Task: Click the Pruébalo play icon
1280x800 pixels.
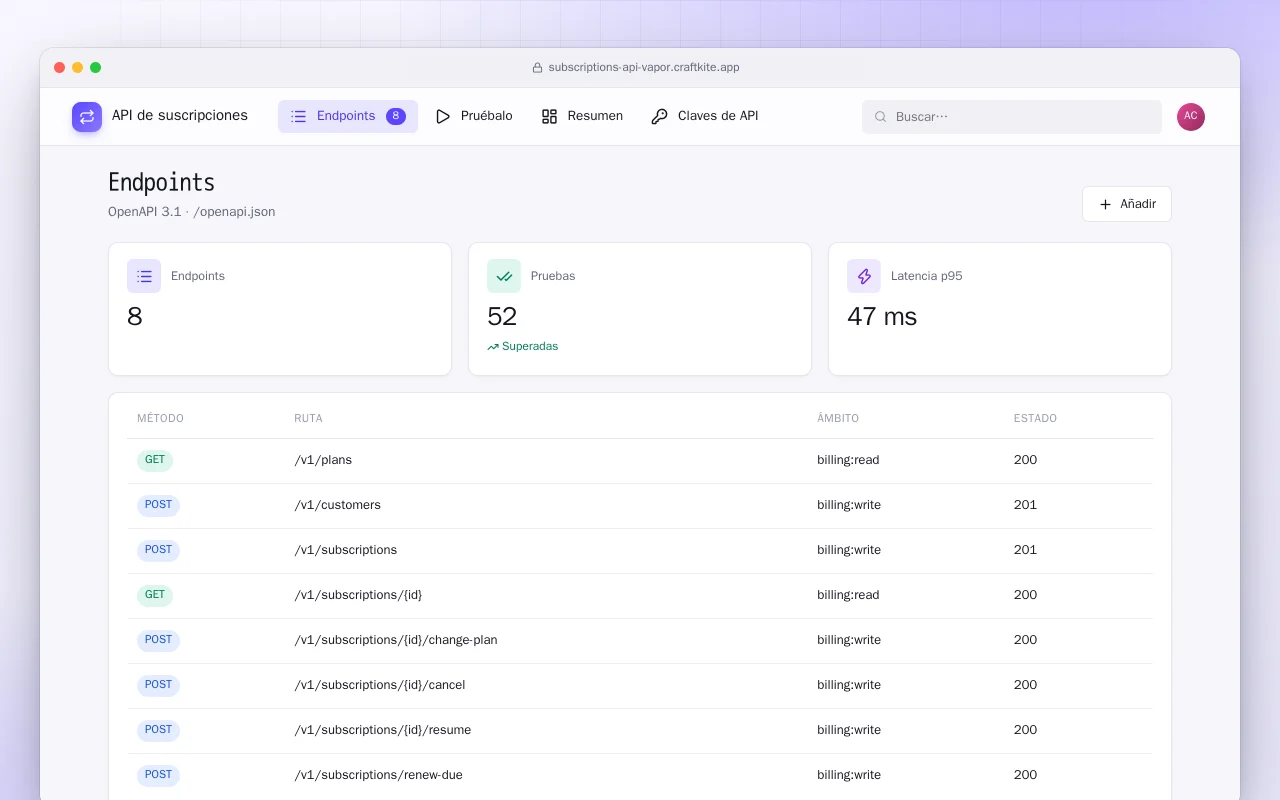Action: click(443, 116)
